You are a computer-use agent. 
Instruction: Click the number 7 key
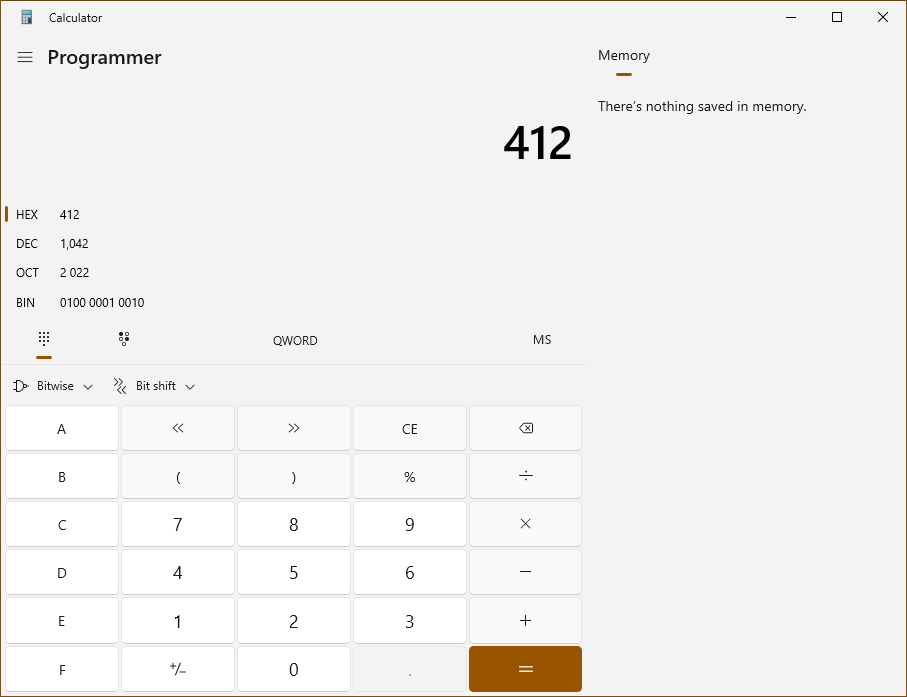click(178, 524)
